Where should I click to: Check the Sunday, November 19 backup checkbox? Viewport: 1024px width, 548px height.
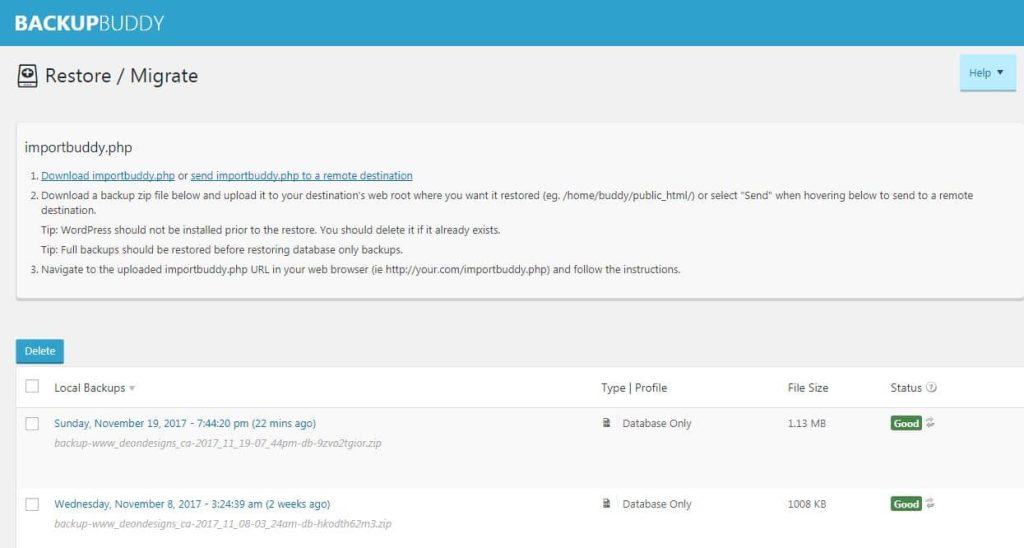point(32,423)
